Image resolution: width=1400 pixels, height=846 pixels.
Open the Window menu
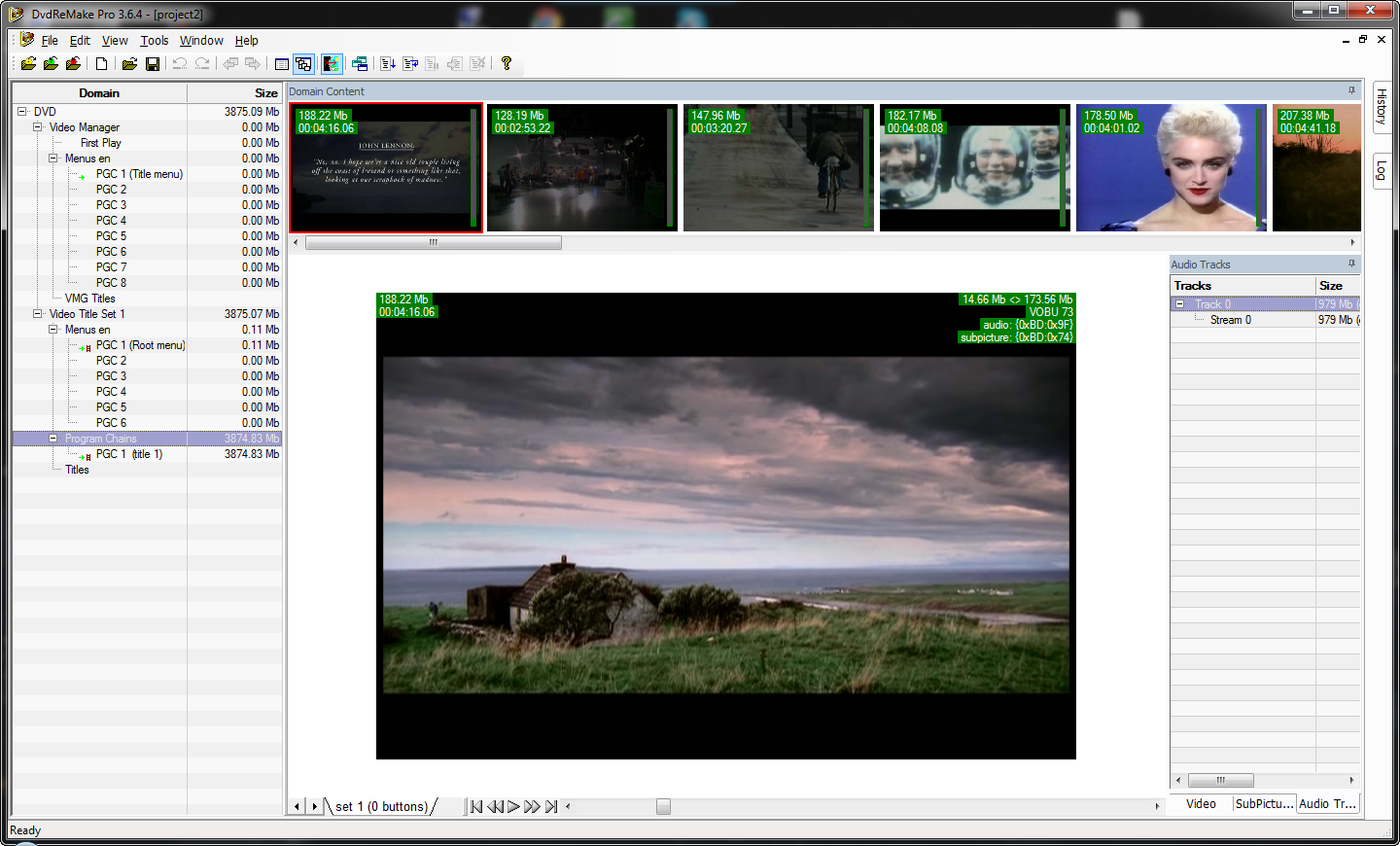[x=201, y=41]
